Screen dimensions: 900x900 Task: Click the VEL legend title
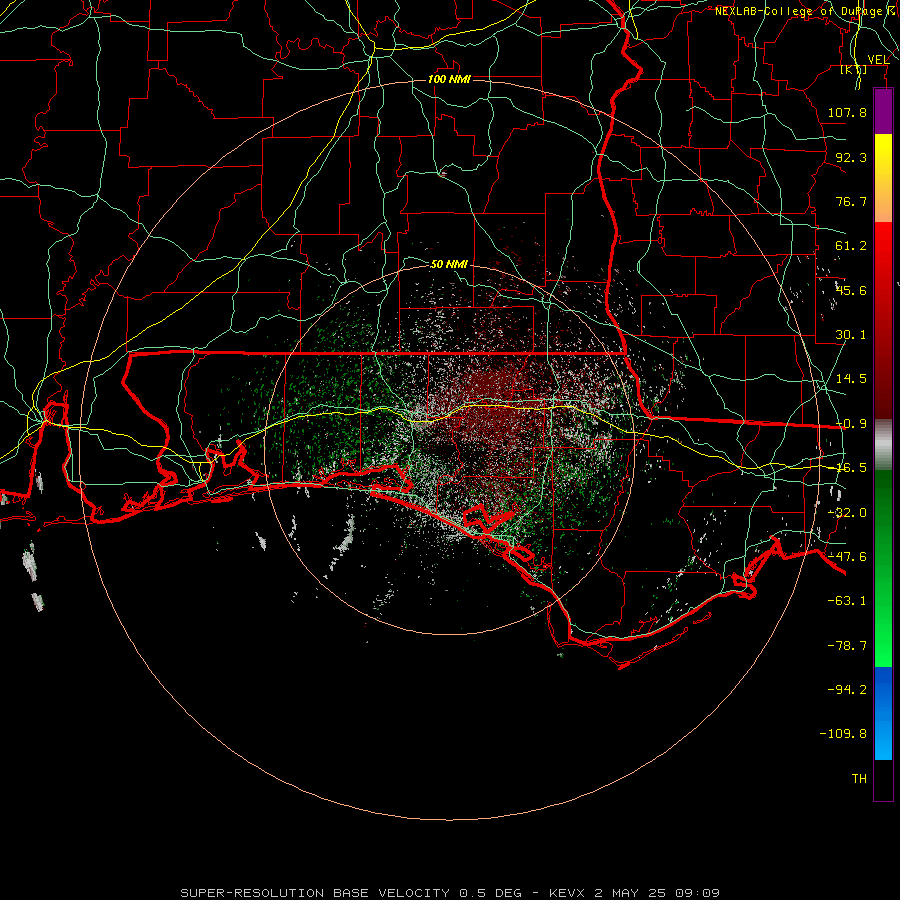coord(878,59)
